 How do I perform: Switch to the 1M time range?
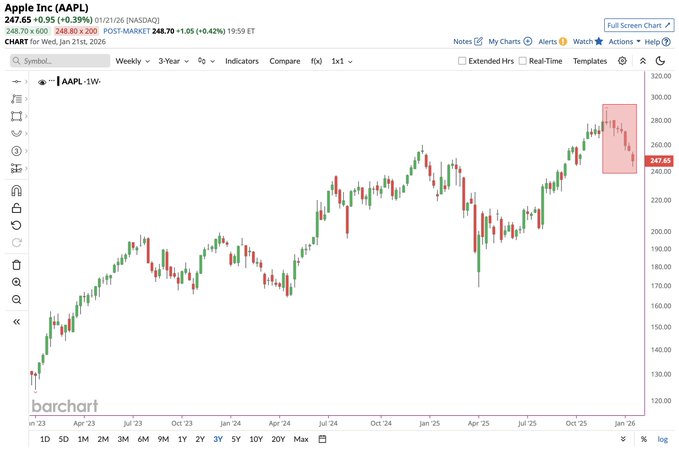click(83, 439)
